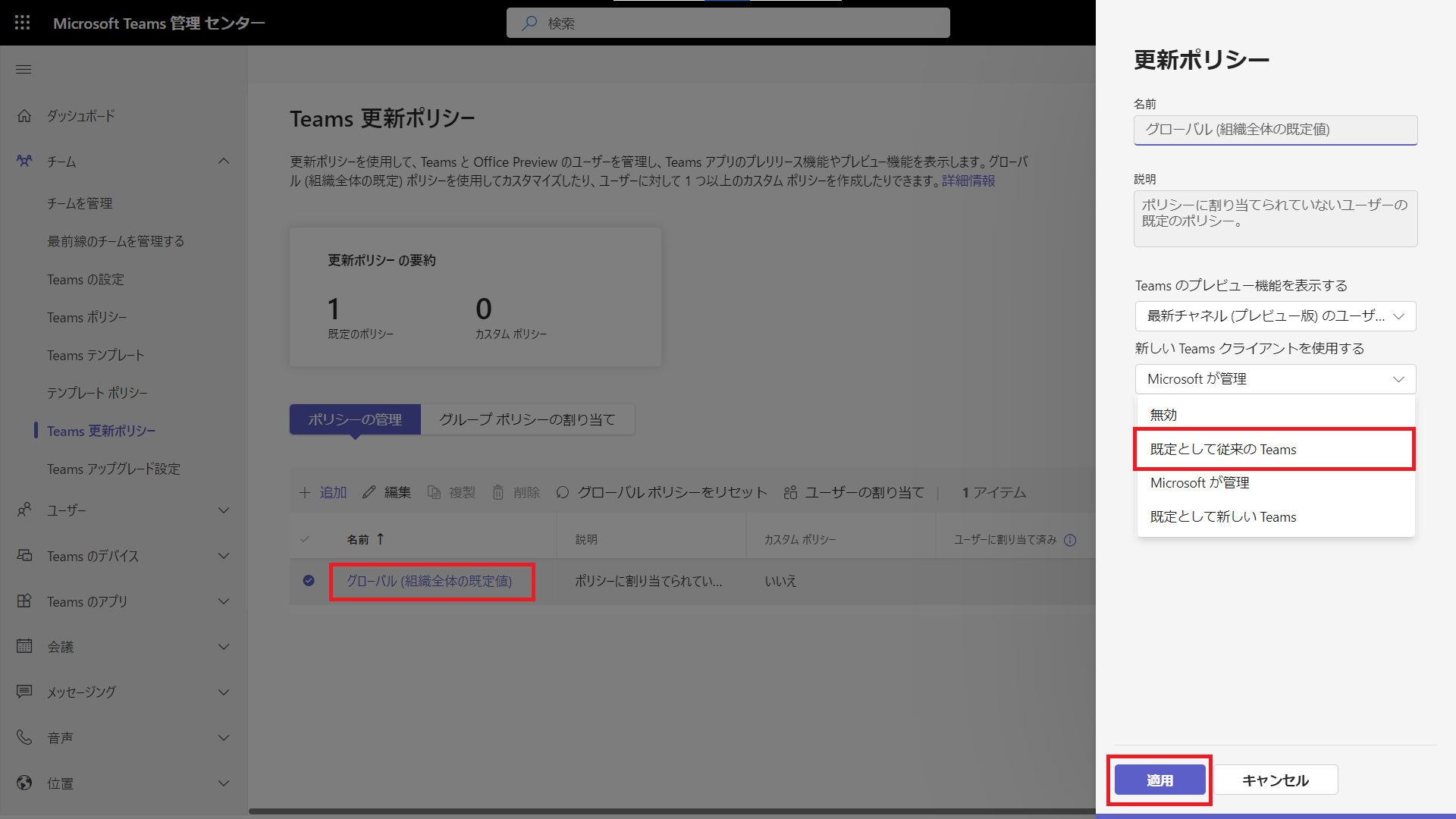Expand the Teams のデバイス chevron
Image resolution: width=1456 pixels, height=819 pixels.
click(x=224, y=556)
